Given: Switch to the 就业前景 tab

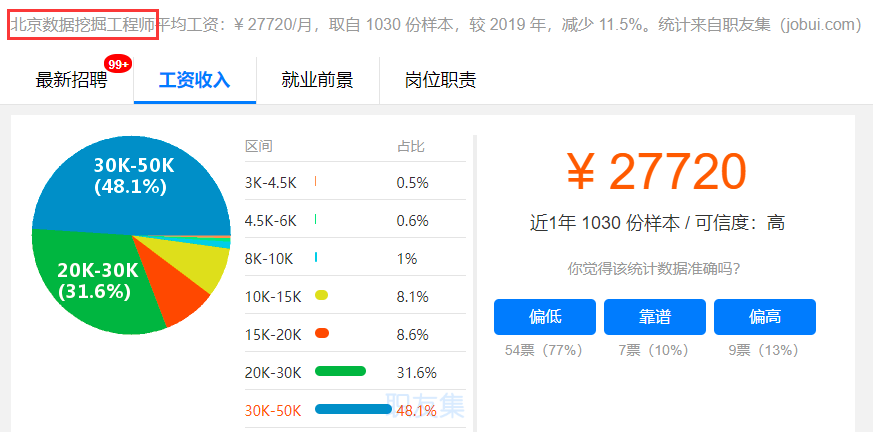Looking at the screenshot, I should pyautogui.click(x=317, y=80).
